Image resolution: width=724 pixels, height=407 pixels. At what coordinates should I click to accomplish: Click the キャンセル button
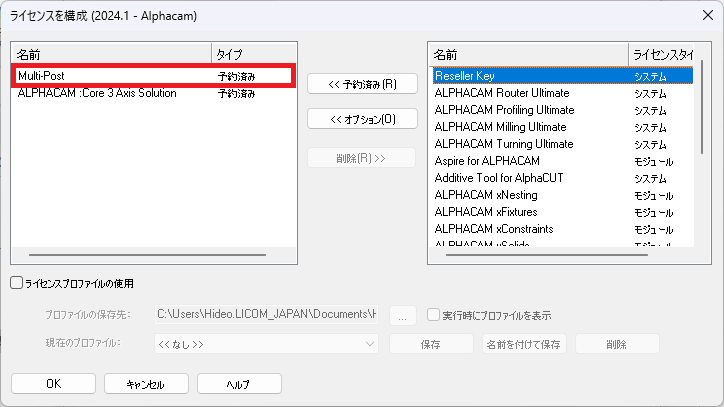click(x=146, y=383)
